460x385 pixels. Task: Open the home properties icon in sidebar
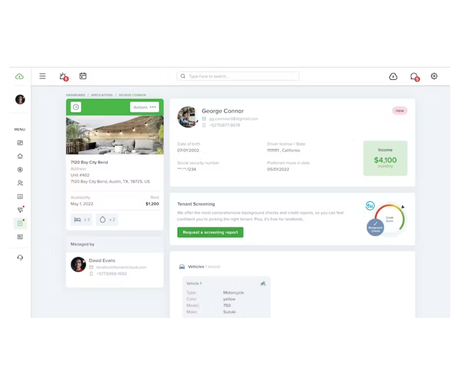20,156
